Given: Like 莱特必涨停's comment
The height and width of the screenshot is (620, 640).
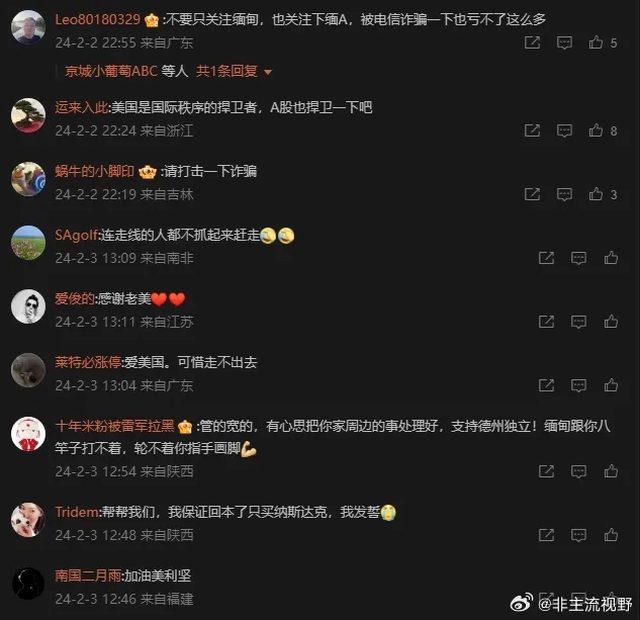Looking at the screenshot, I should click(x=611, y=385).
